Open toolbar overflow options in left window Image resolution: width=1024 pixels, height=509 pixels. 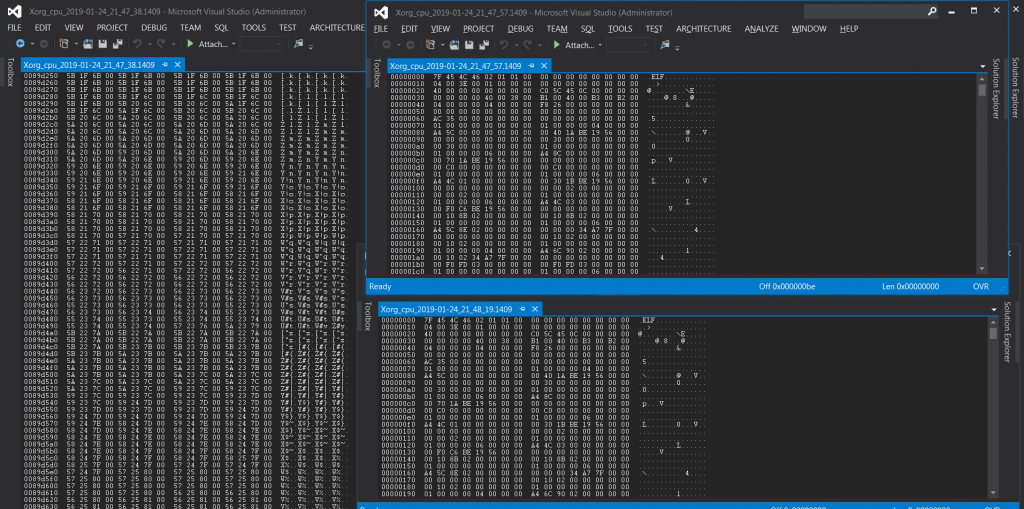(311, 46)
